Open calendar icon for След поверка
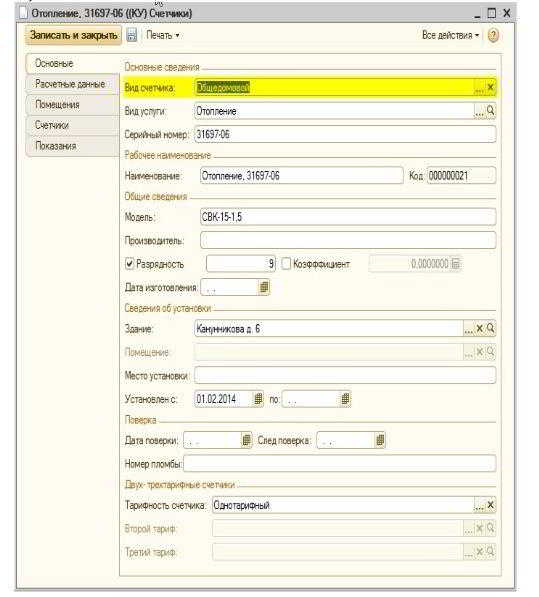Viewport: 539px width, 597px height. point(380,440)
